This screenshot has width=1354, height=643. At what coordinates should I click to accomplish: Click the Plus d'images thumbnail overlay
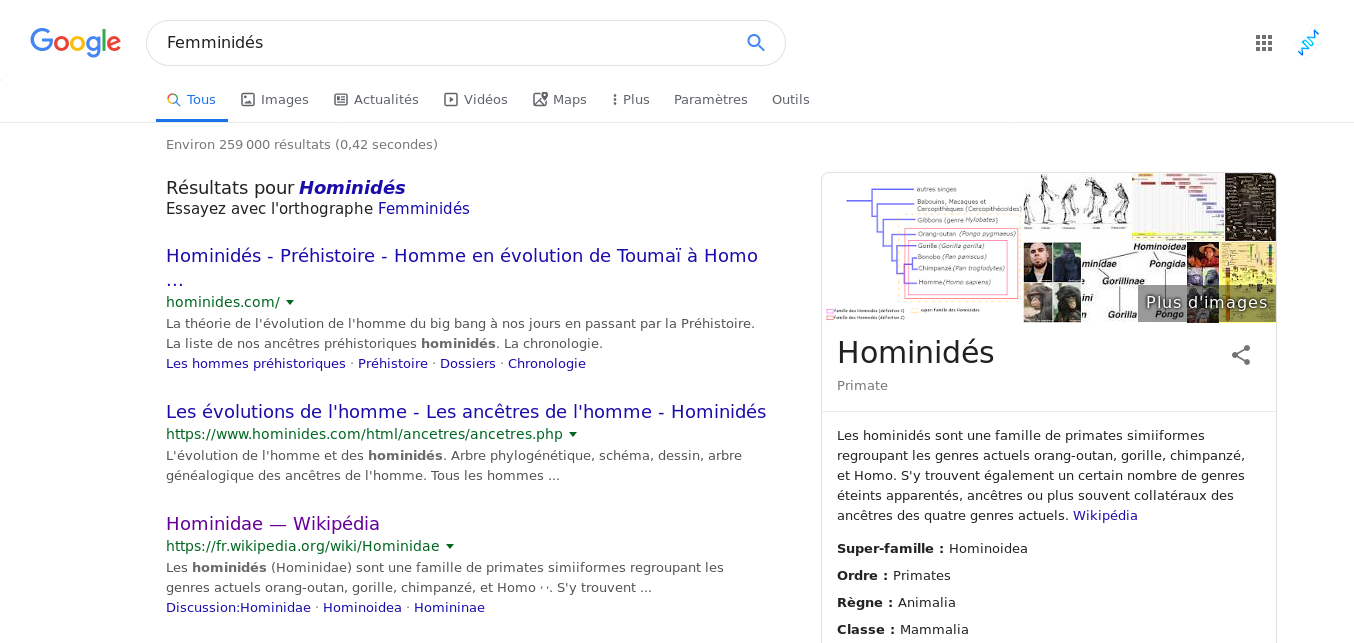point(1206,303)
